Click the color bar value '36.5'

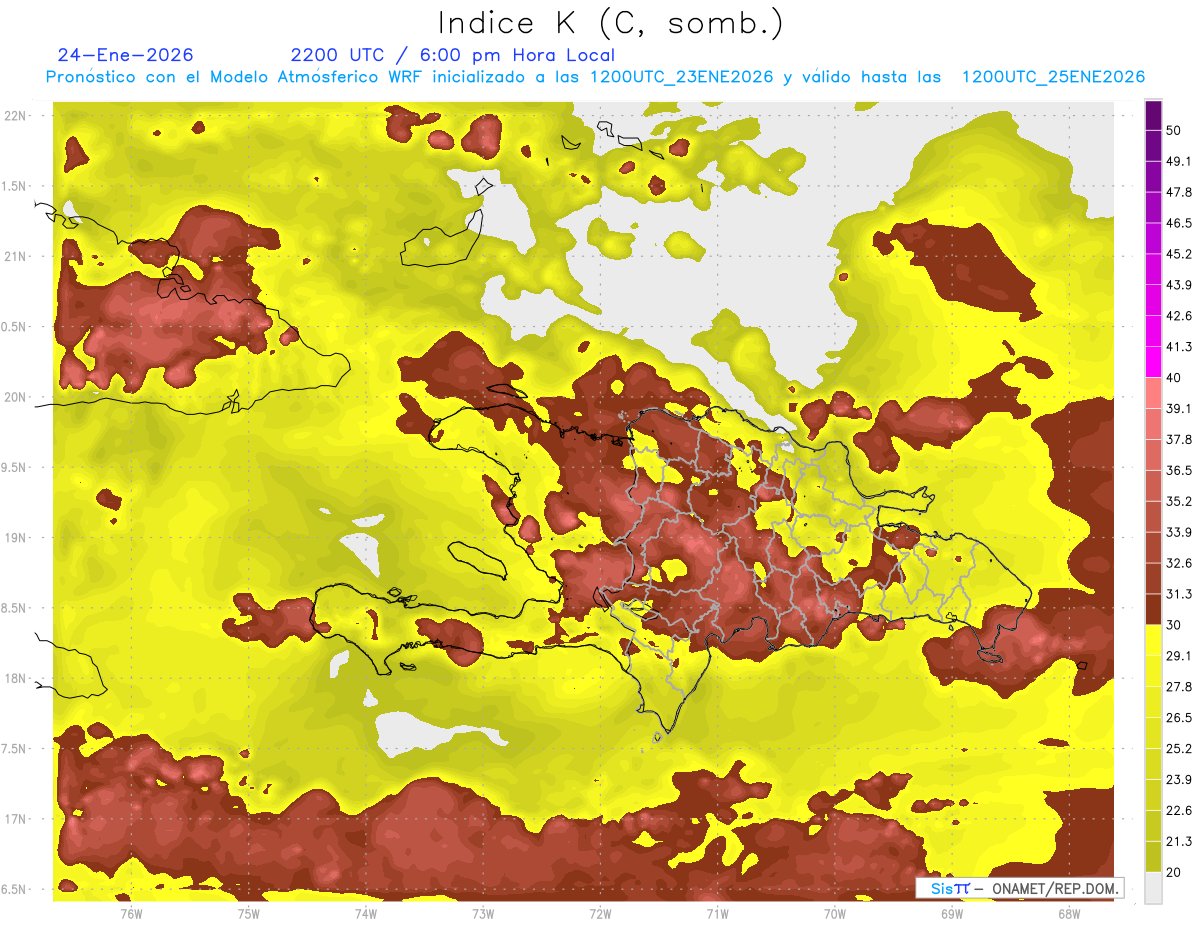[1179, 470]
